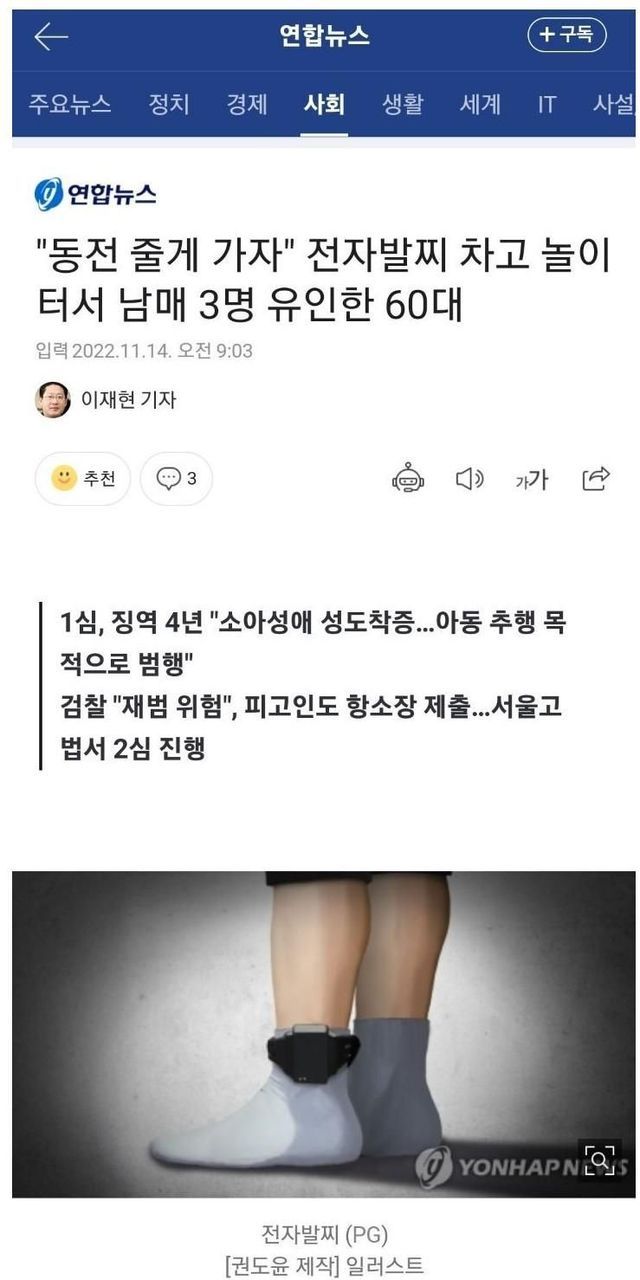Tap the reporter's profile photo

(x=53, y=400)
